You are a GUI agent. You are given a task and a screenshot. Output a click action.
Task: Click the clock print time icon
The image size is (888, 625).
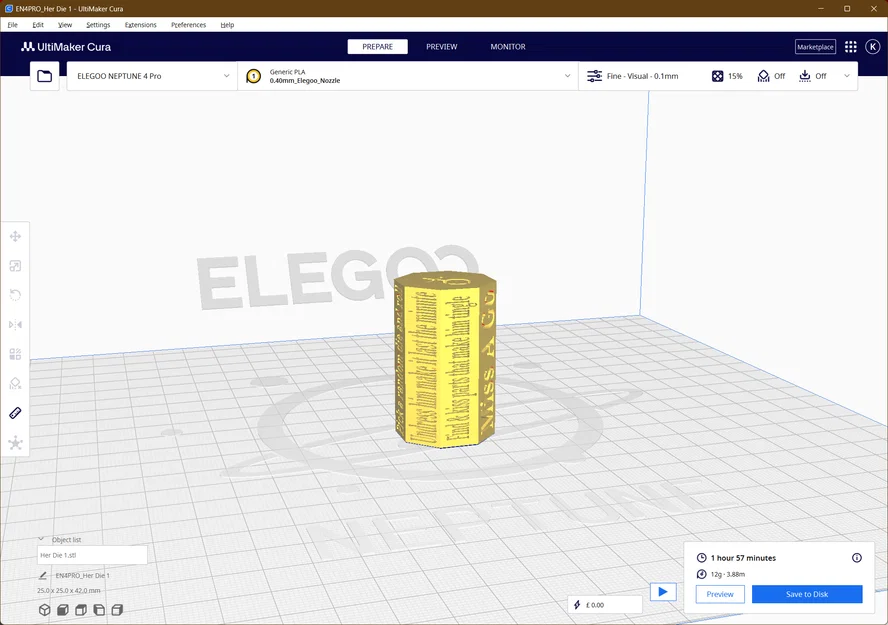(x=701, y=558)
